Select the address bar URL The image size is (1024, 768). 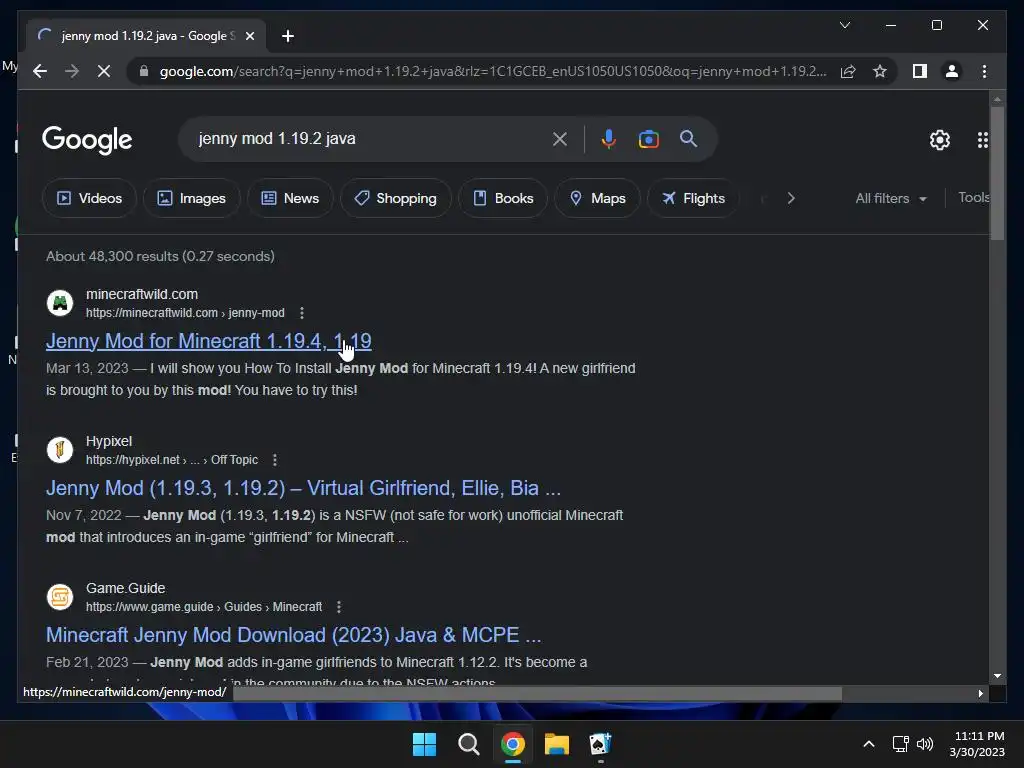click(x=493, y=71)
